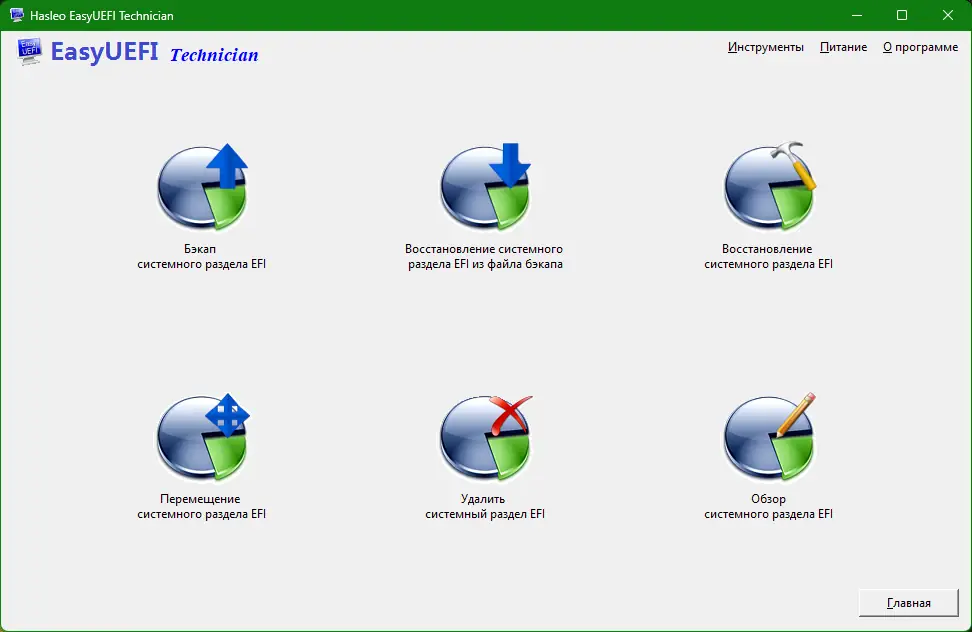The height and width of the screenshot is (632, 972).
Task: Open the EFI system partition backup icon
Action: pos(202,187)
